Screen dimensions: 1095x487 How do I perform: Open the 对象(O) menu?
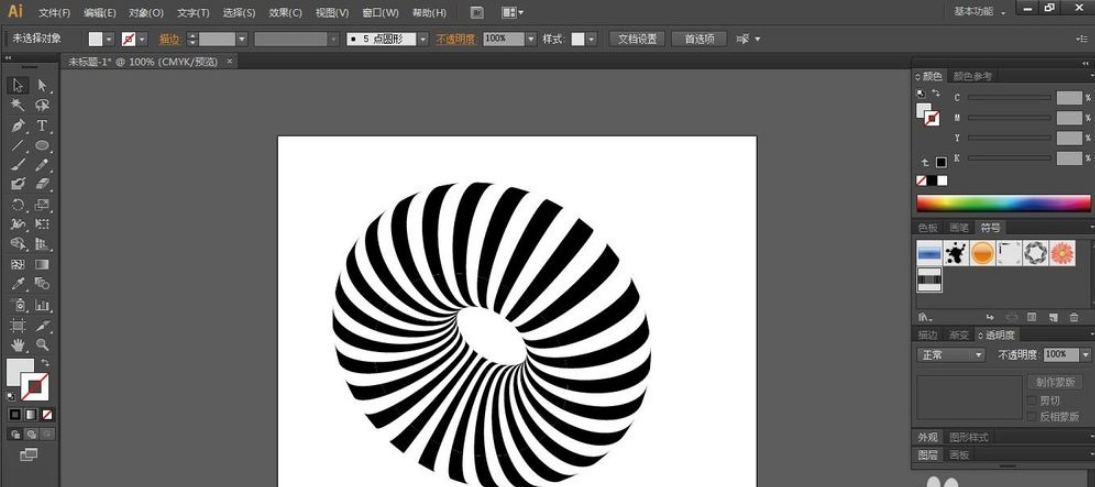coord(146,13)
